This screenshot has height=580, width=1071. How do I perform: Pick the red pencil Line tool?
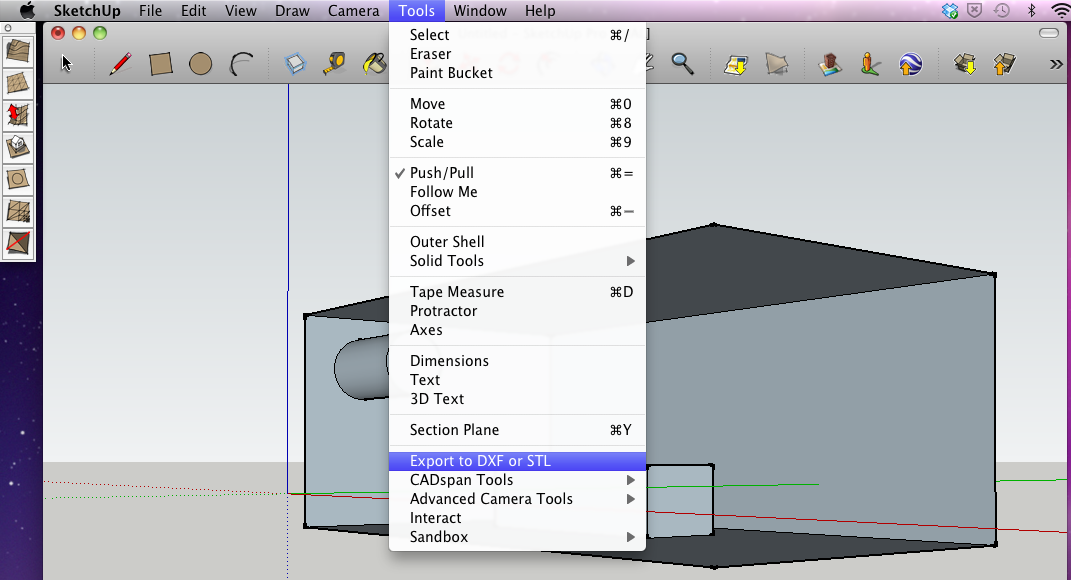(x=120, y=64)
